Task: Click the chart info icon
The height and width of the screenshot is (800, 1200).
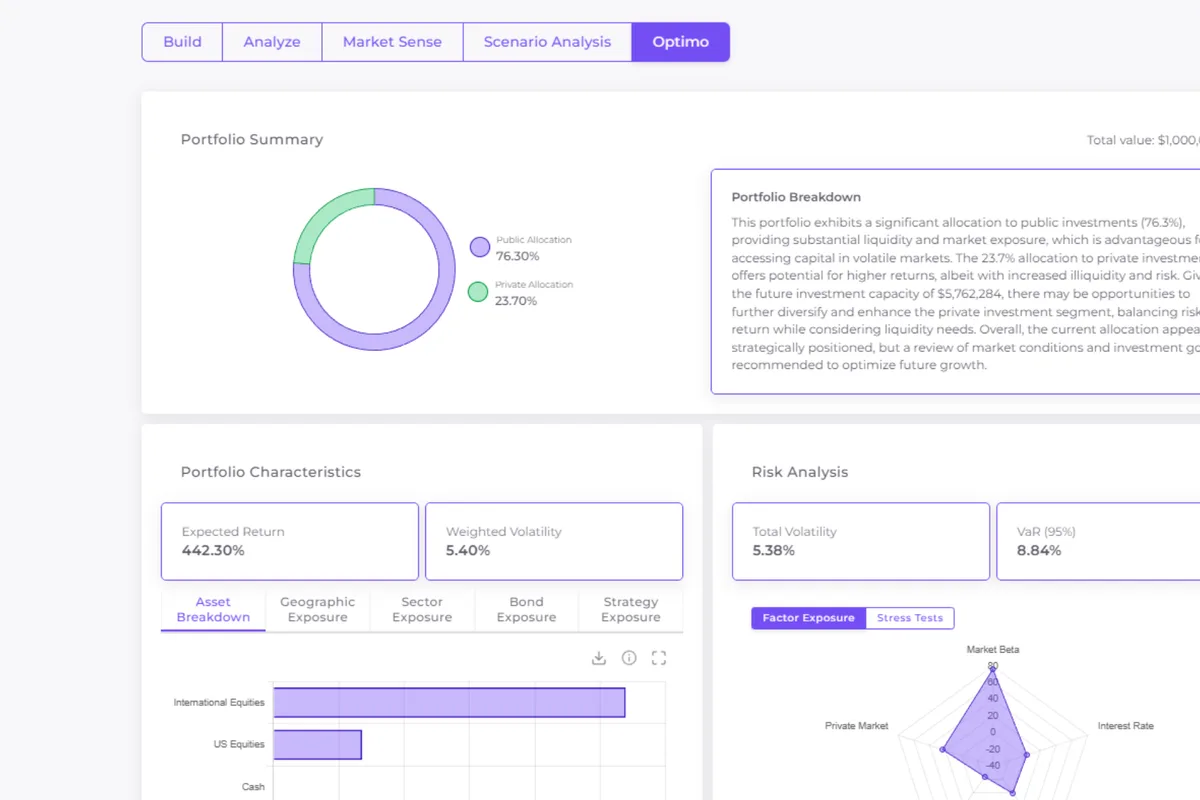Action: [629, 658]
